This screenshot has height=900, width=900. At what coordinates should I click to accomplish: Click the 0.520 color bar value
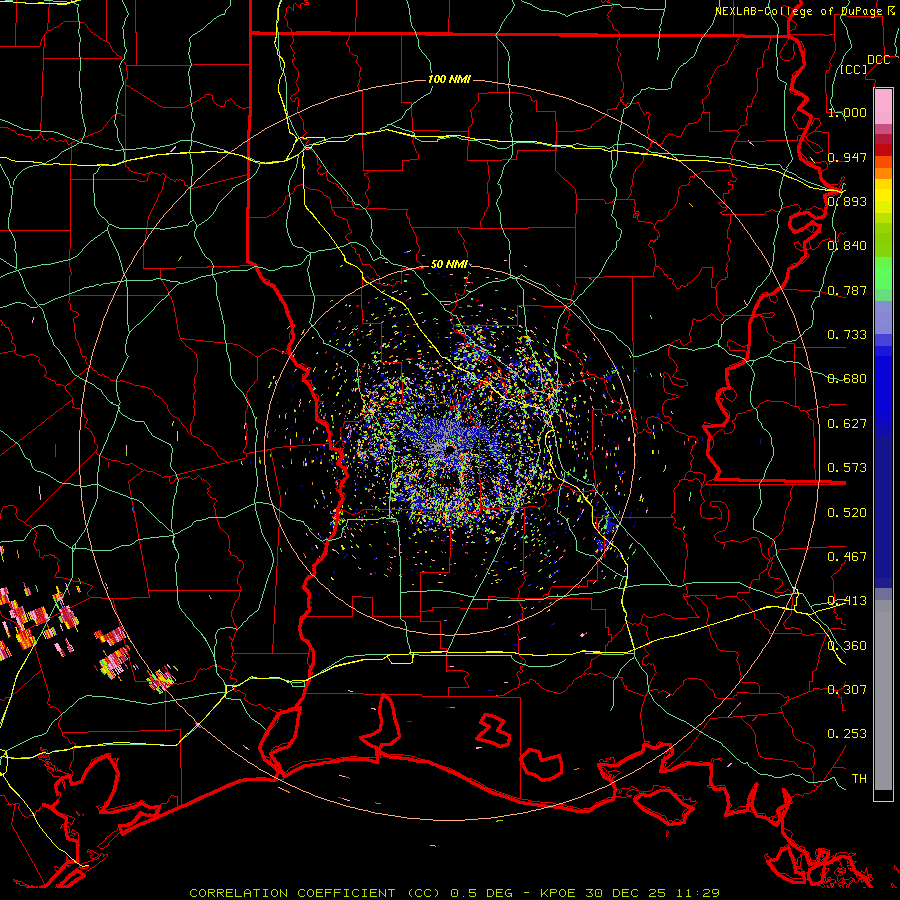click(847, 513)
